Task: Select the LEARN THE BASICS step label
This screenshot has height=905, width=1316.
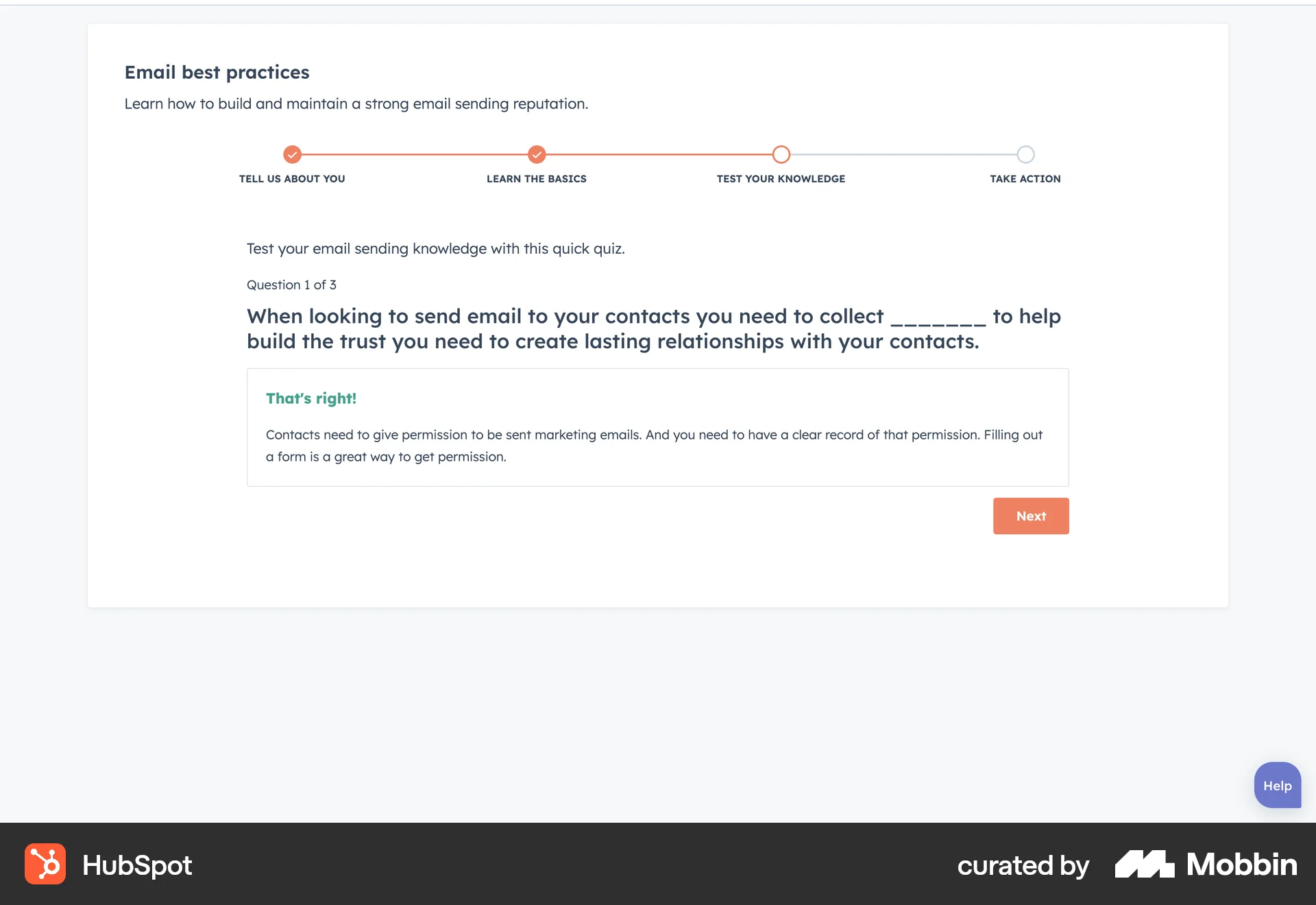Action: pyautogui.click(x=536, y=178)
